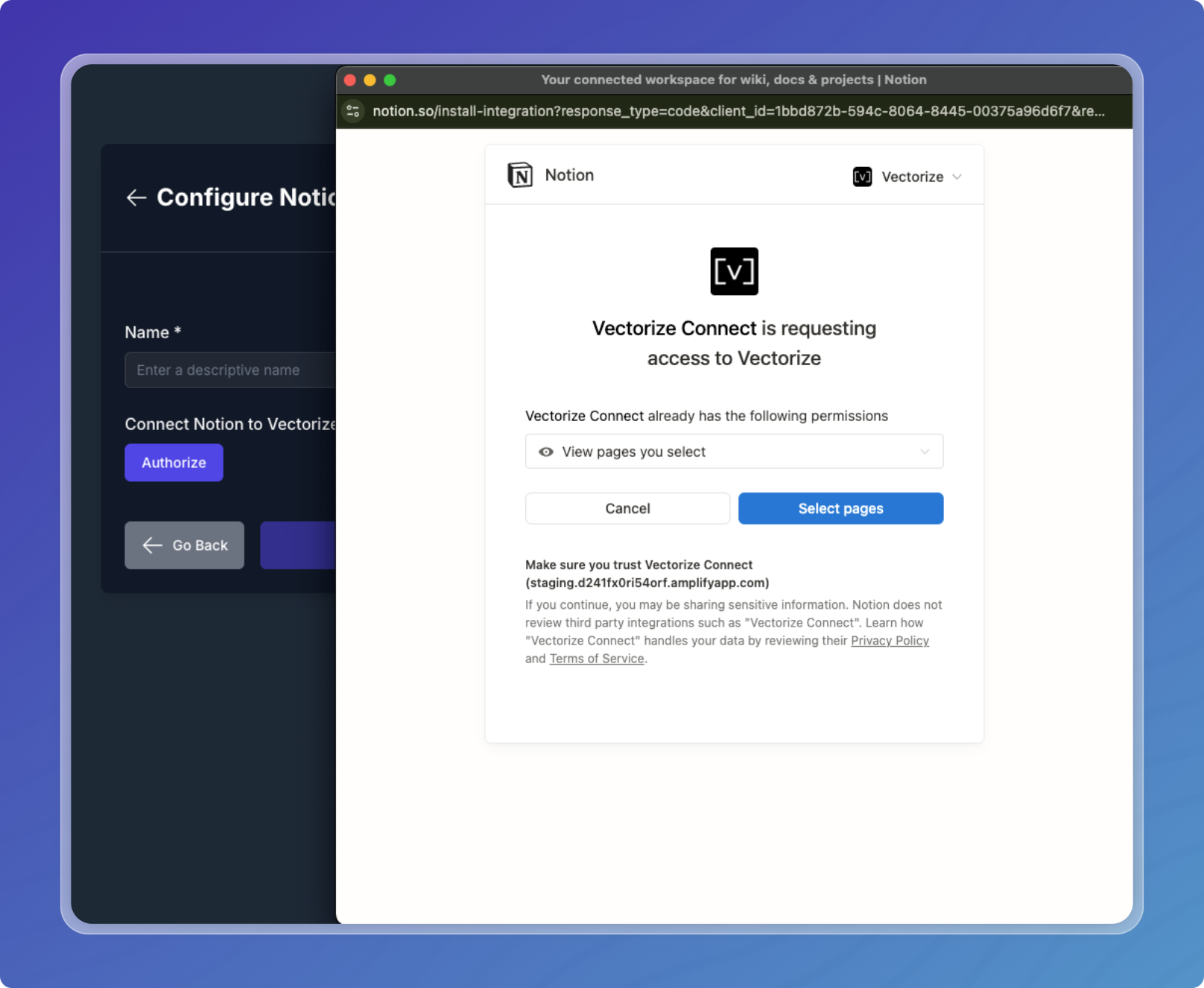Viewport: 1204px width, 988px height.
Task: Focus the Name descriptive input field
Action: (x=230, y=370)
